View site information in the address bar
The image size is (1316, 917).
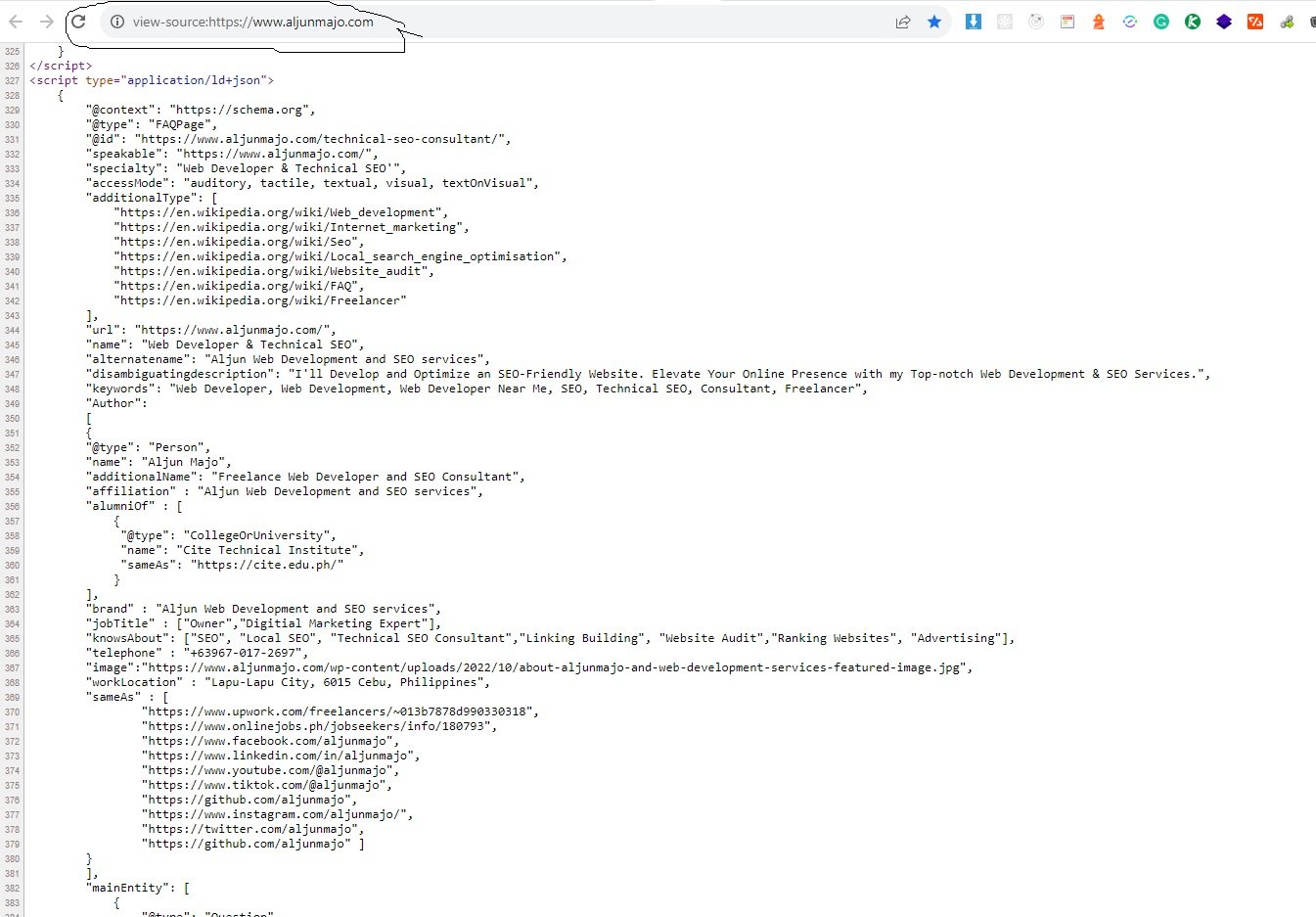pyautogui.click(x=117, y=21)
